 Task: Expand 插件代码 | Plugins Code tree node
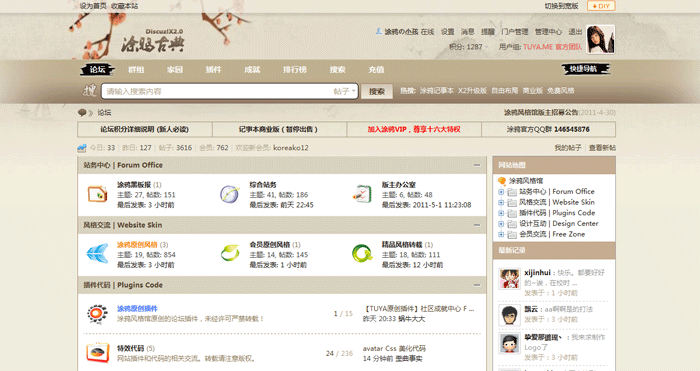click(x=501, y=213)
